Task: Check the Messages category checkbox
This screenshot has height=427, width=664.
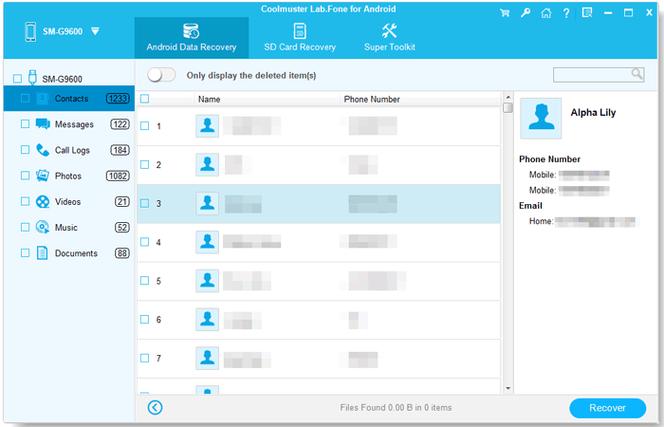Action: (25, 124)
